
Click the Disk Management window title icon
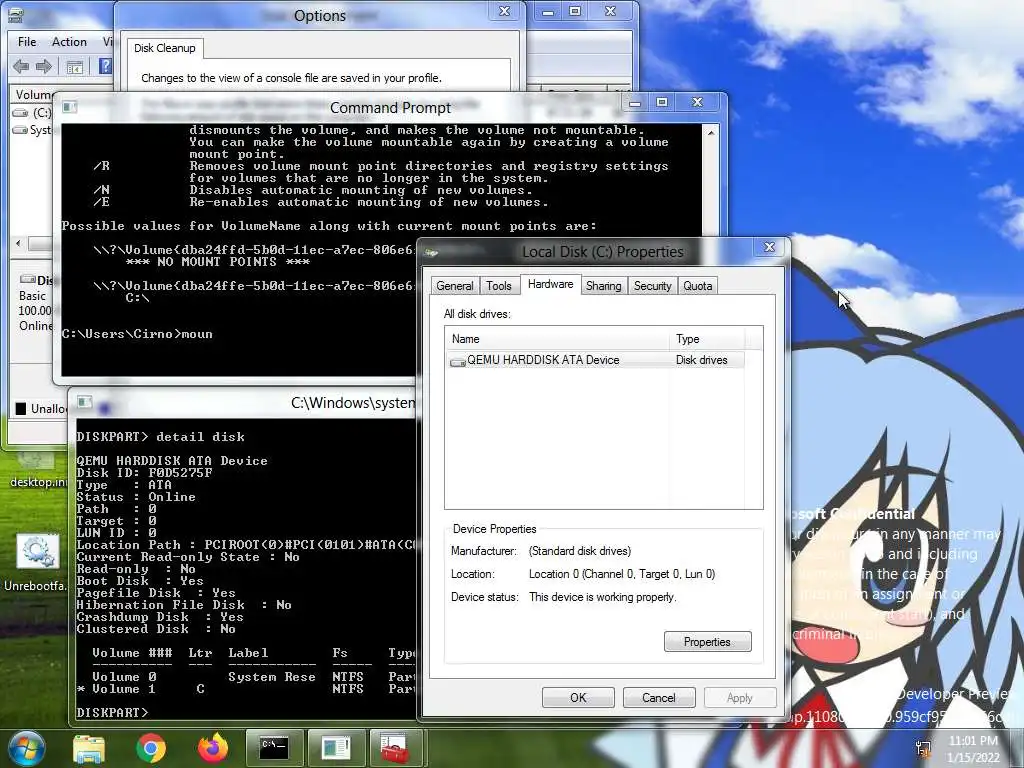[16, 14]
